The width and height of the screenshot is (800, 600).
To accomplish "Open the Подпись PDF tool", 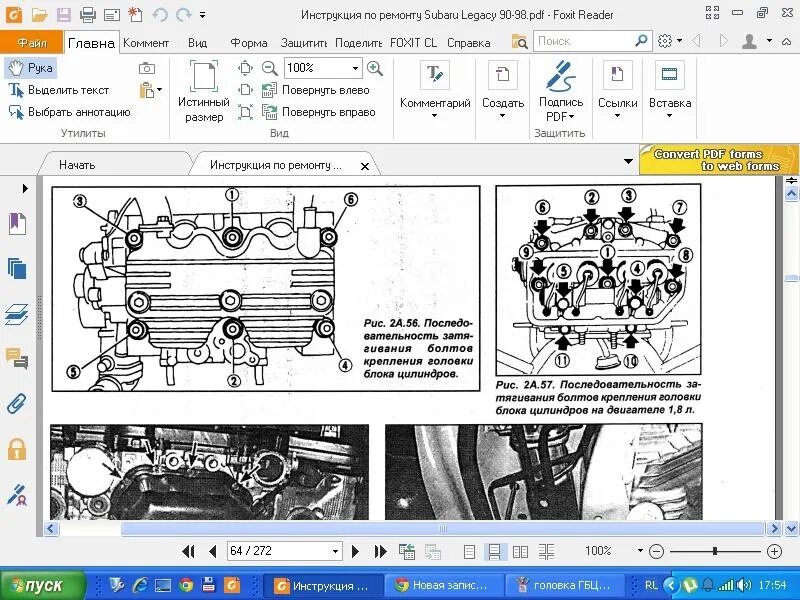I will click(561, 91).
